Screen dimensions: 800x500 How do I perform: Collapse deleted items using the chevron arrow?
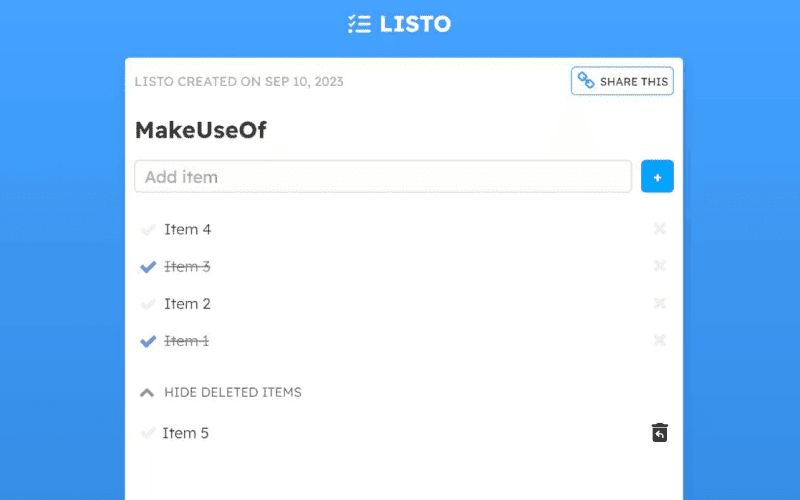(x=147, y=392)
